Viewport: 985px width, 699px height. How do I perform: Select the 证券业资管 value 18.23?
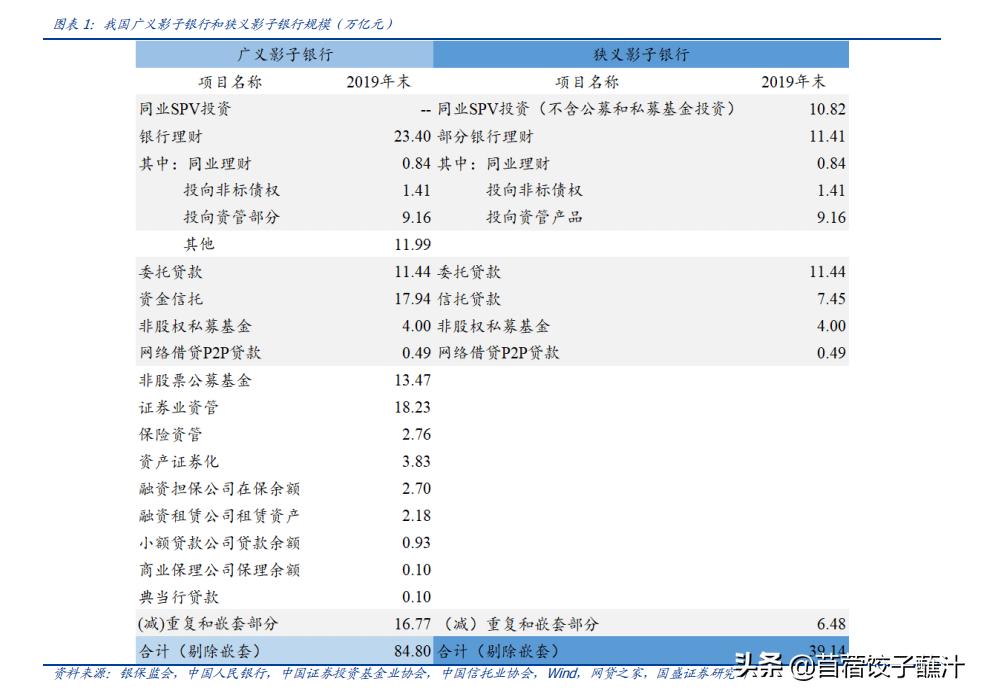(x=414, y=407)
